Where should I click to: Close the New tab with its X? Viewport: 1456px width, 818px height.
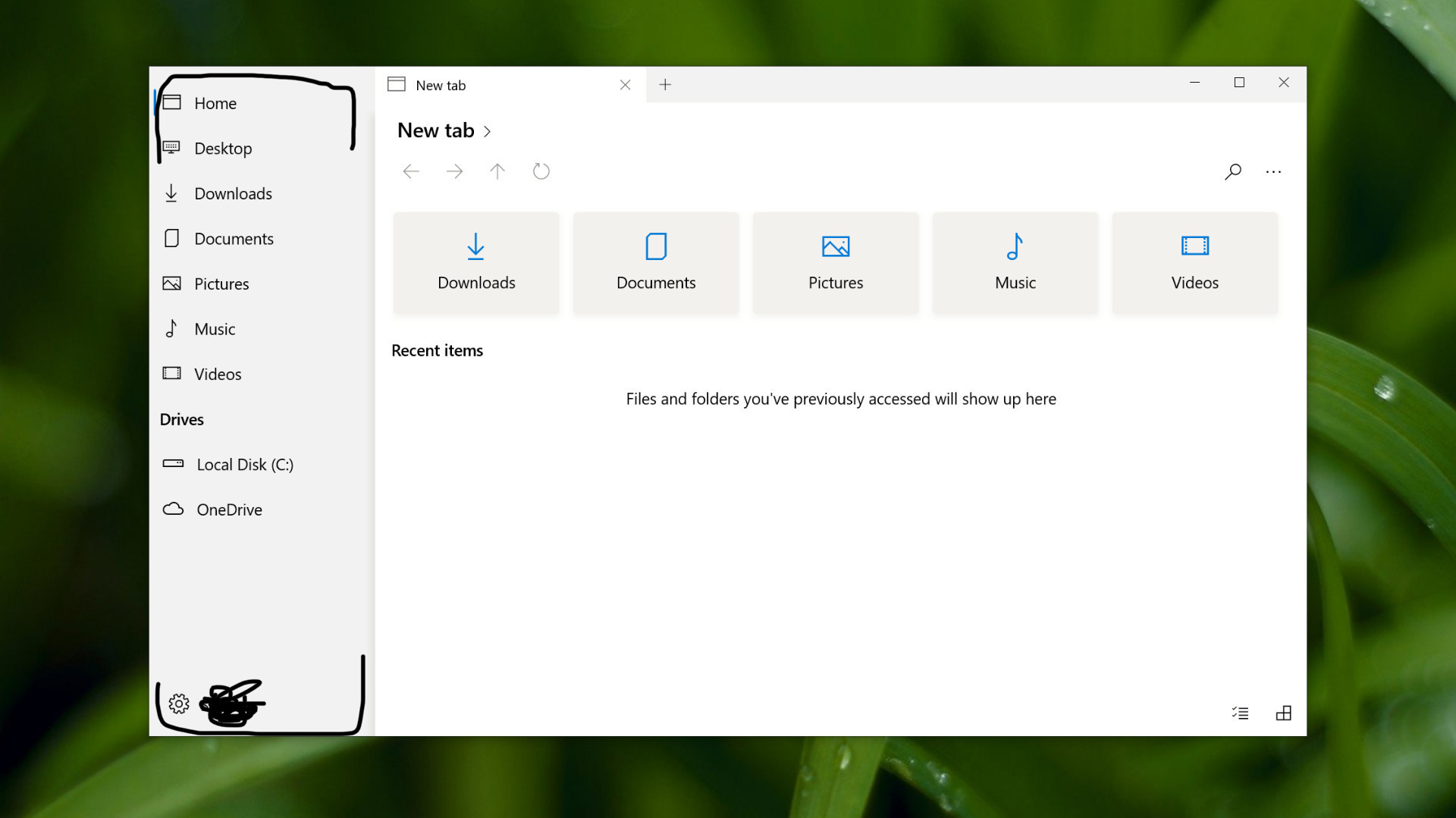point(626,84)
